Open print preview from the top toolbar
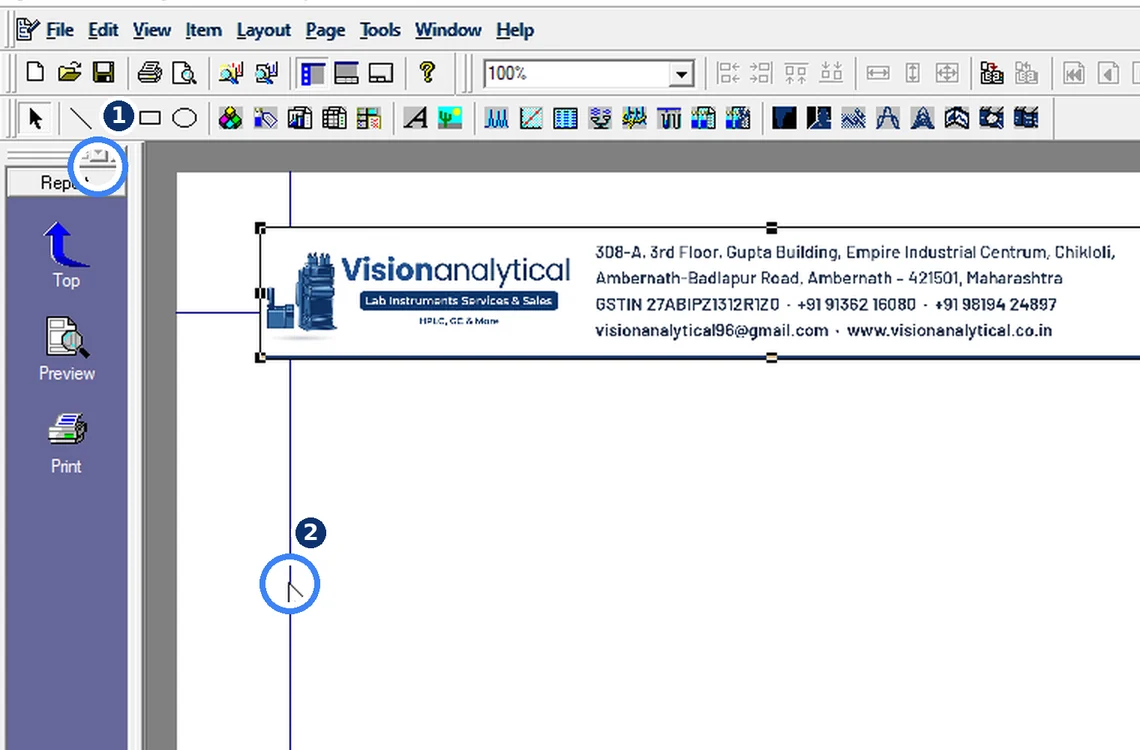Viewport: 1140px width, 750px height. [x=184, y=73]
